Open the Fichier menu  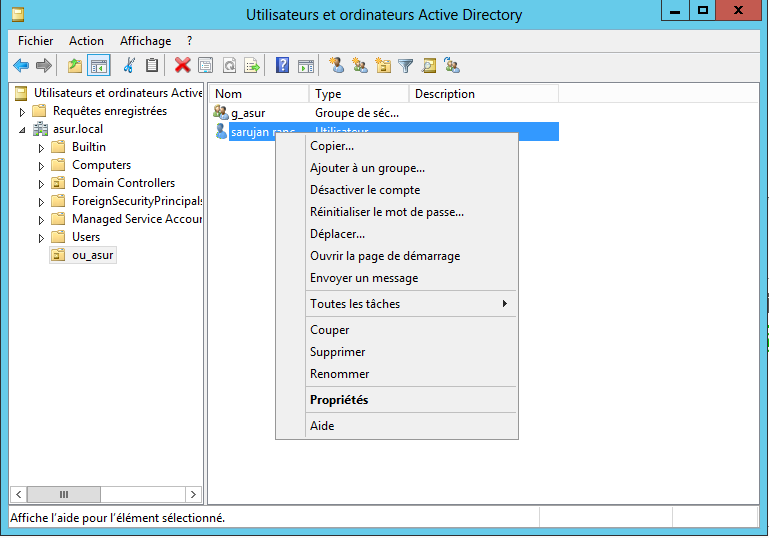click(35, 41)
